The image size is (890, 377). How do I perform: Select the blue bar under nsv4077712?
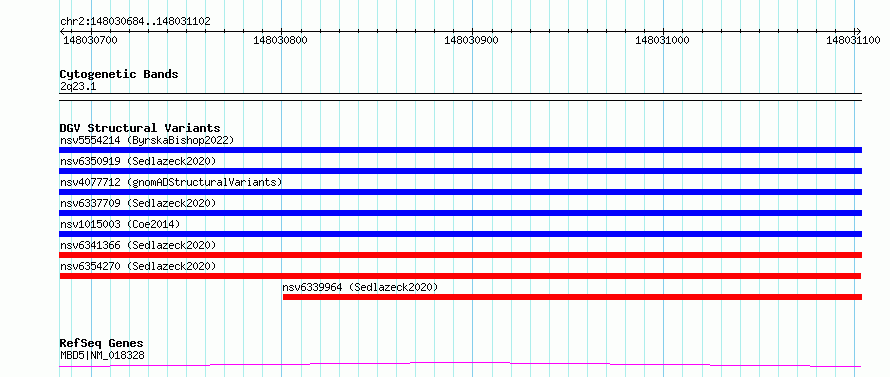460,192
